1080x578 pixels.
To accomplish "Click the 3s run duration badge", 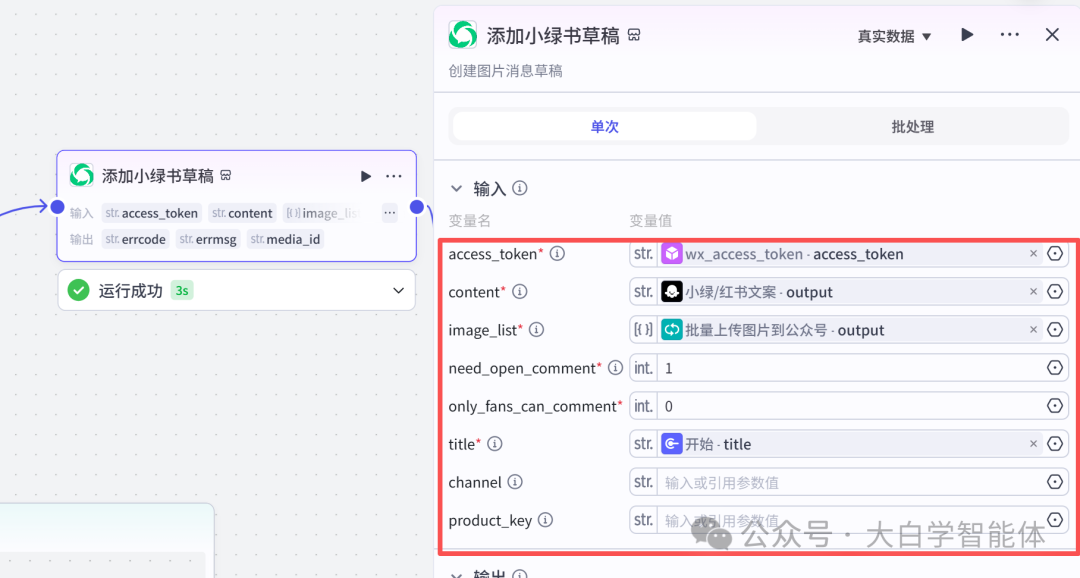I will [182, 291].
